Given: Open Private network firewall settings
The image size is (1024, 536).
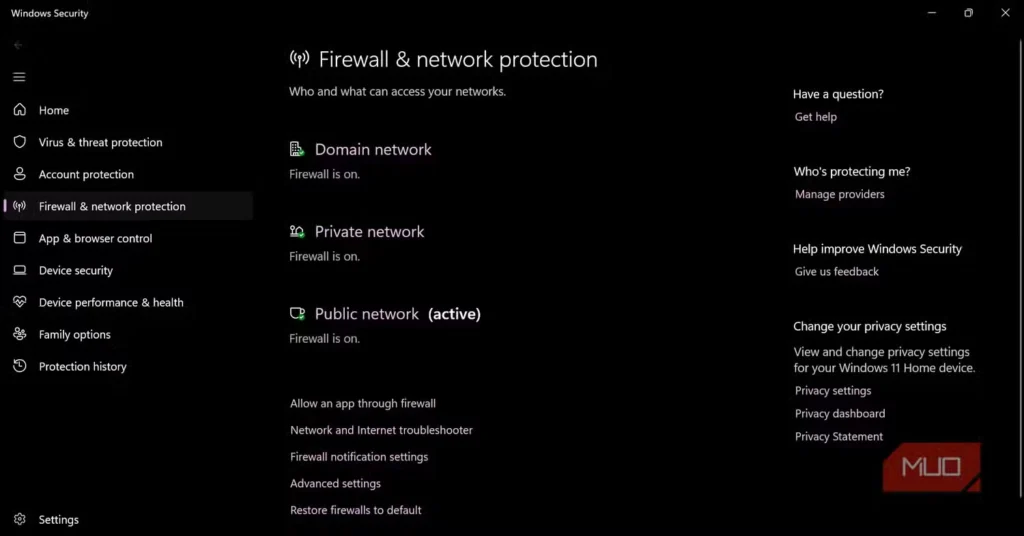Looking at the screenshot, I should [x=369, y=232].
